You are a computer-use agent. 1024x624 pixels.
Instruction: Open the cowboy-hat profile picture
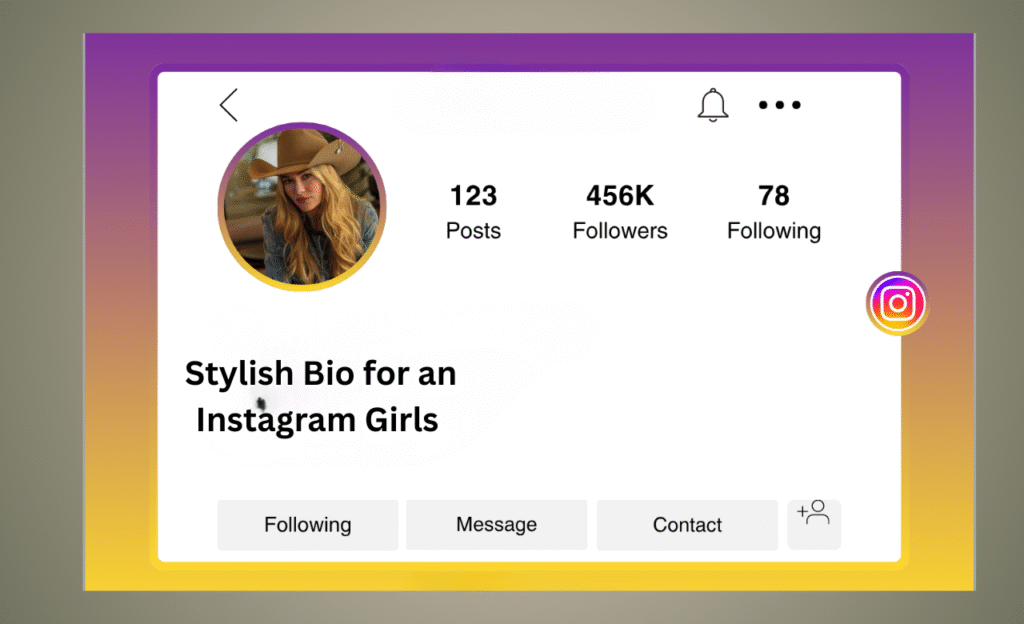point(301,205)
